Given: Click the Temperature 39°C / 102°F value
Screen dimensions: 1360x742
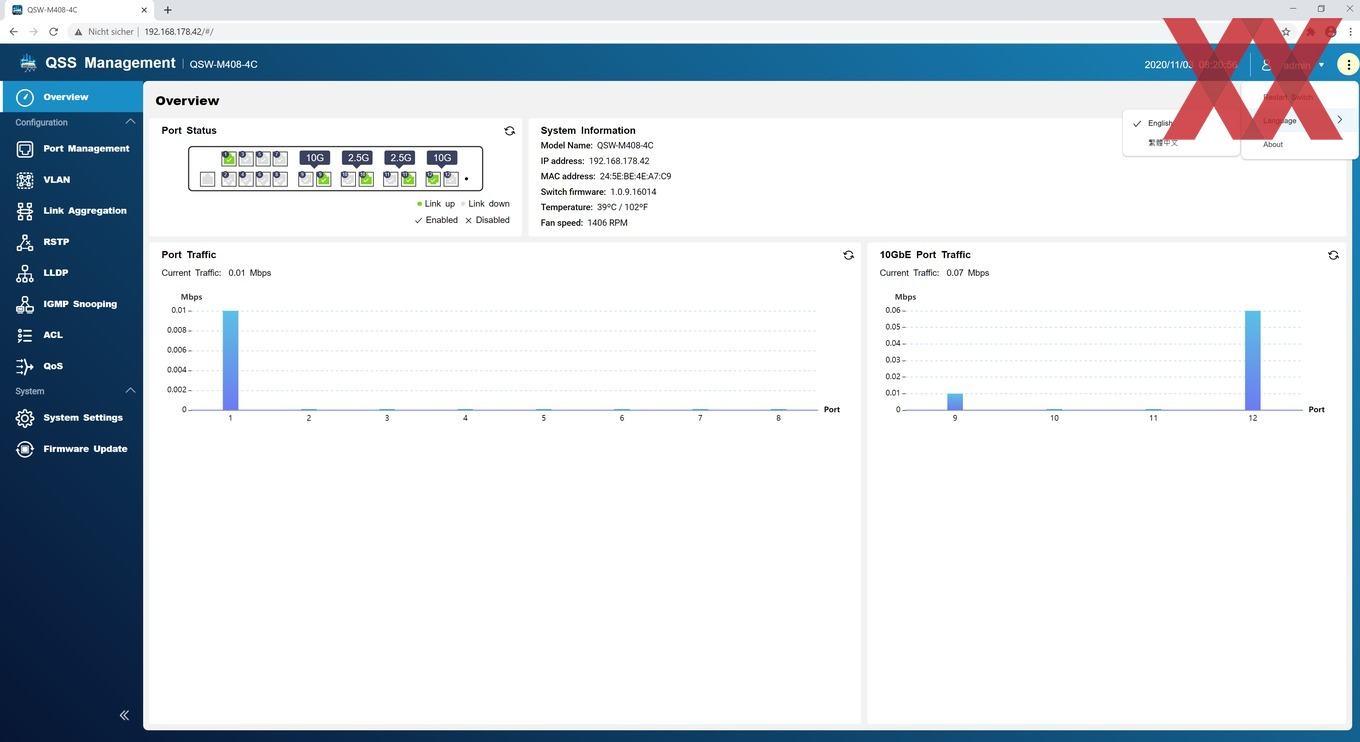Looking at the screenshot, I should coord(622,207).
